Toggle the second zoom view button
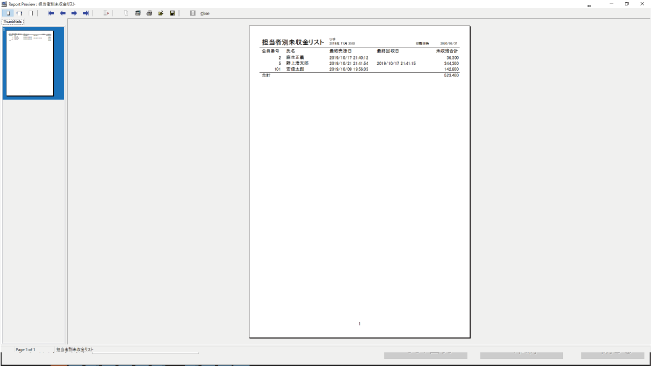 (20, 13)
